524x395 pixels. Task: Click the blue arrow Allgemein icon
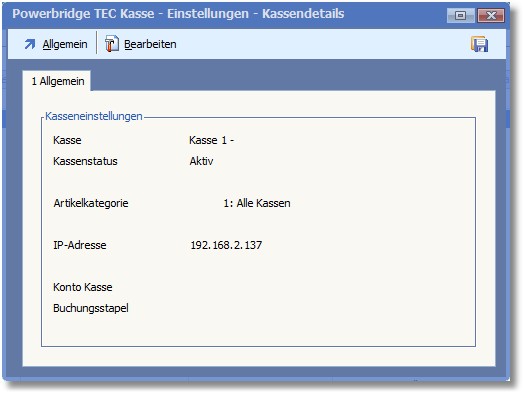(x=30, y=44)
